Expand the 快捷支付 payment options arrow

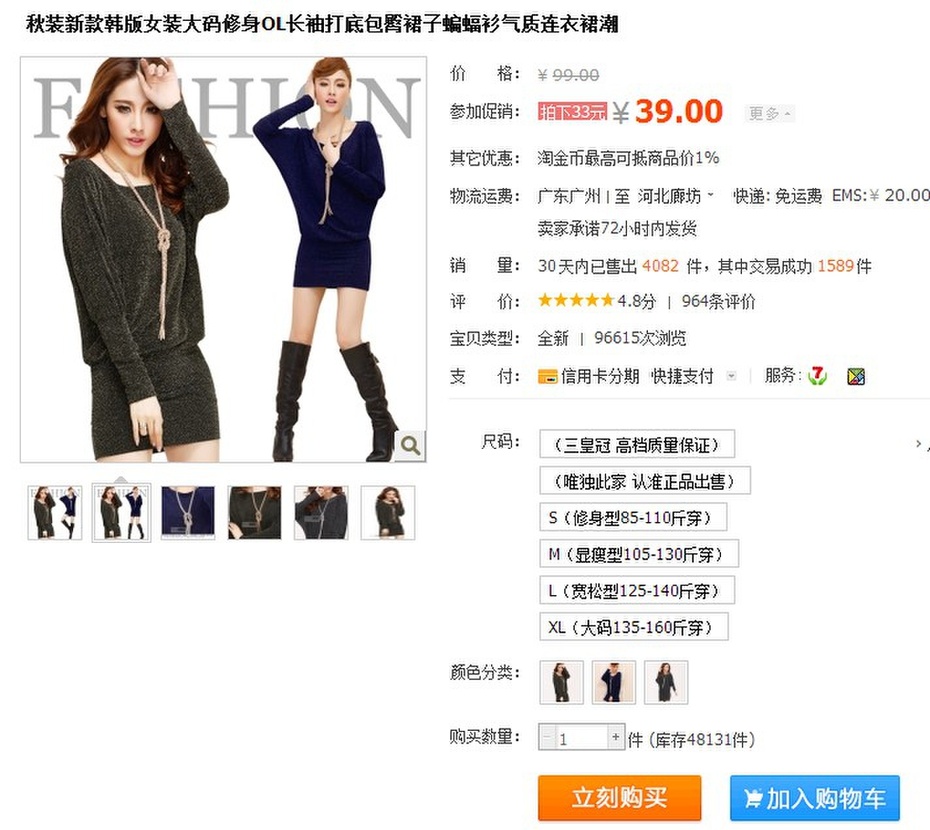tap(731, 376)
